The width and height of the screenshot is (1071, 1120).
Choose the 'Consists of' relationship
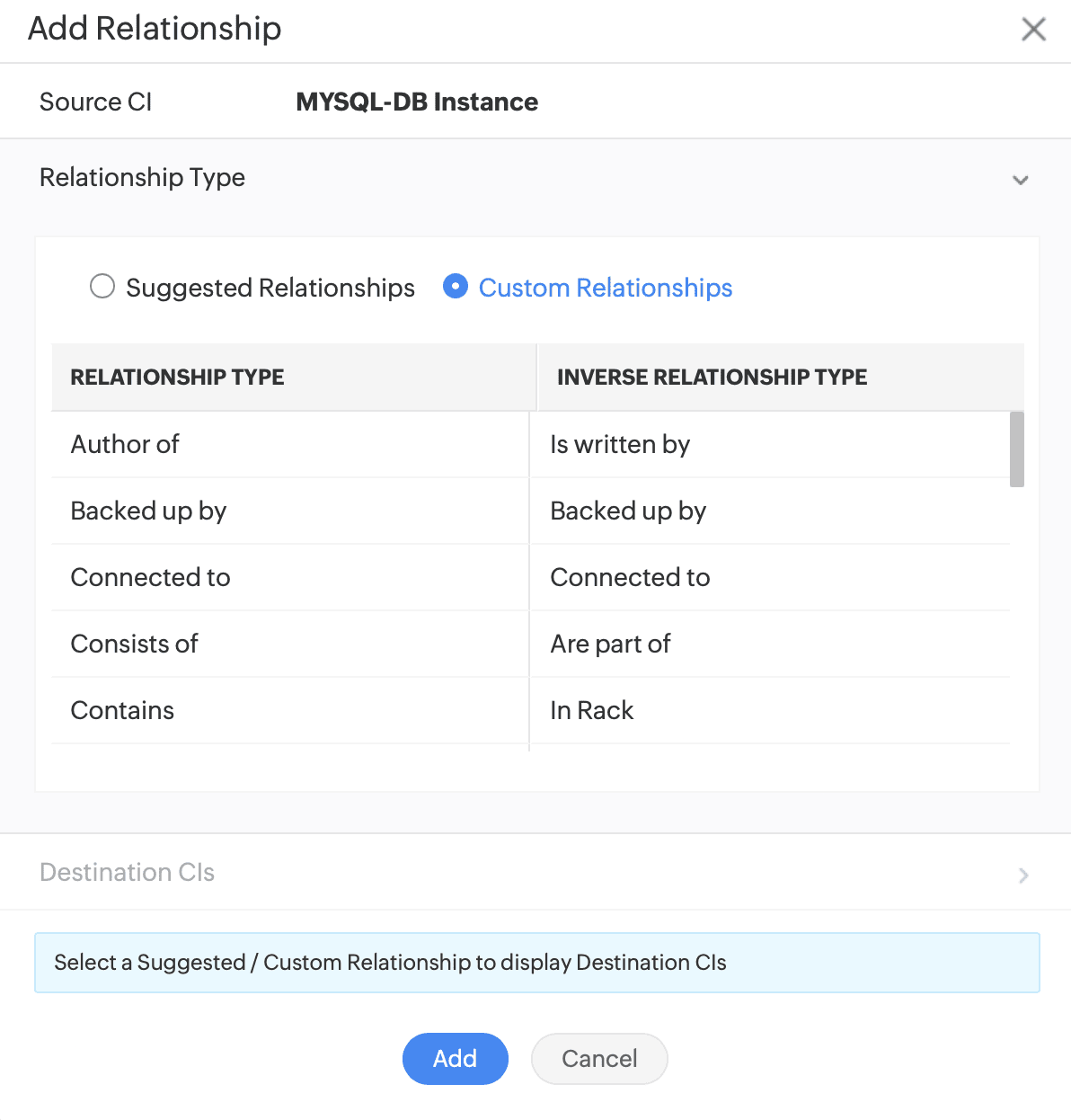click(134, 644)
